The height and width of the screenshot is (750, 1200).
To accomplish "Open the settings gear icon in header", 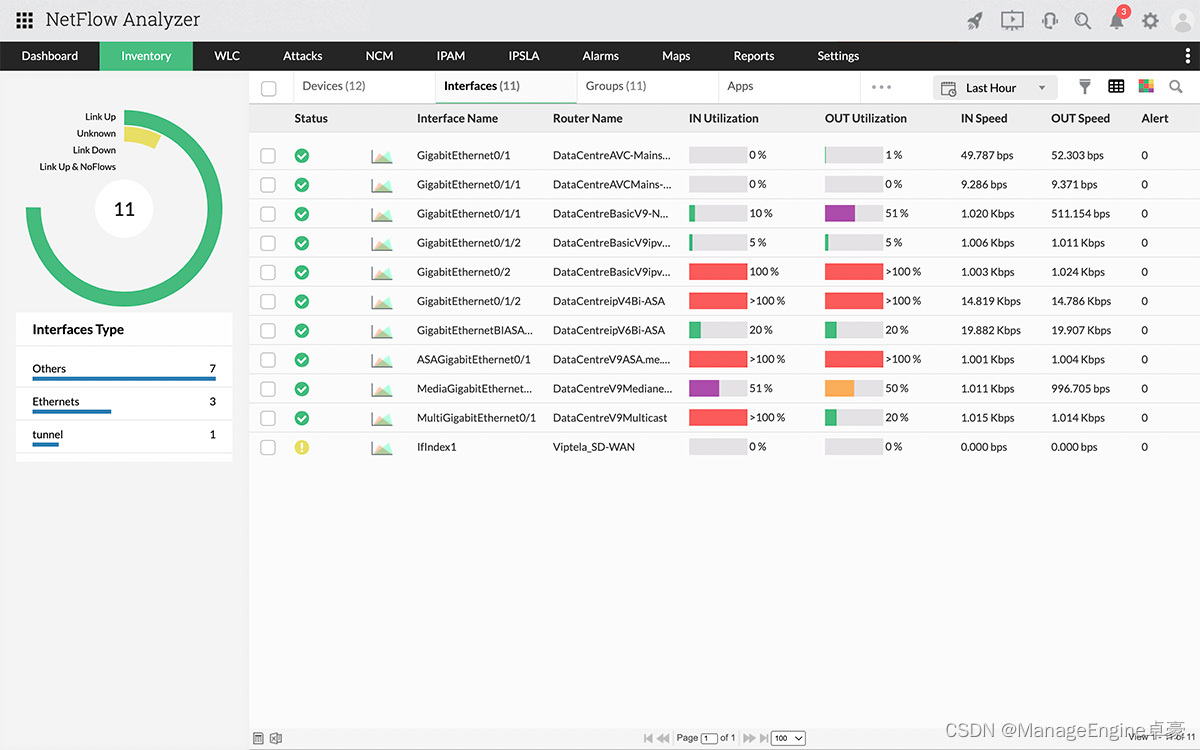I will (x=1150, y=20).
